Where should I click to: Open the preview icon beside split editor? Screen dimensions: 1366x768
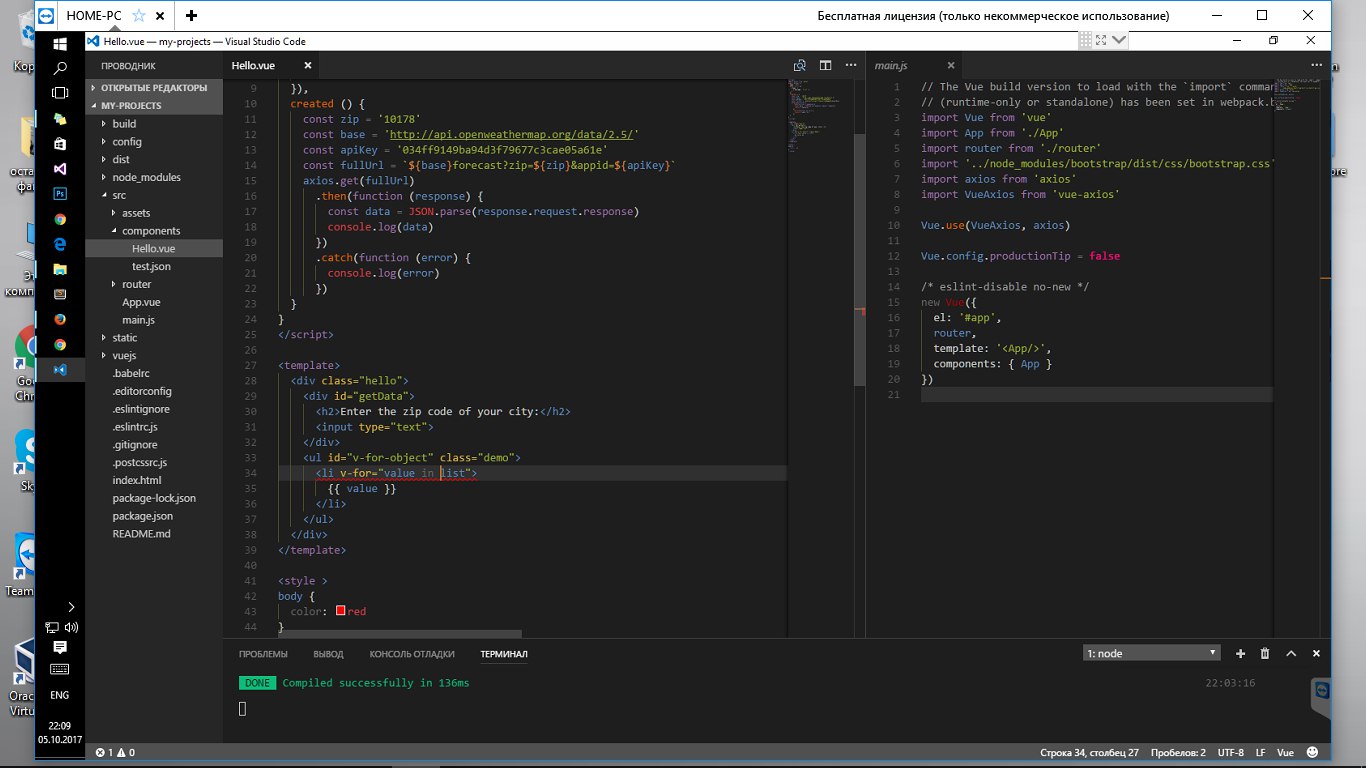click(800, 66)
